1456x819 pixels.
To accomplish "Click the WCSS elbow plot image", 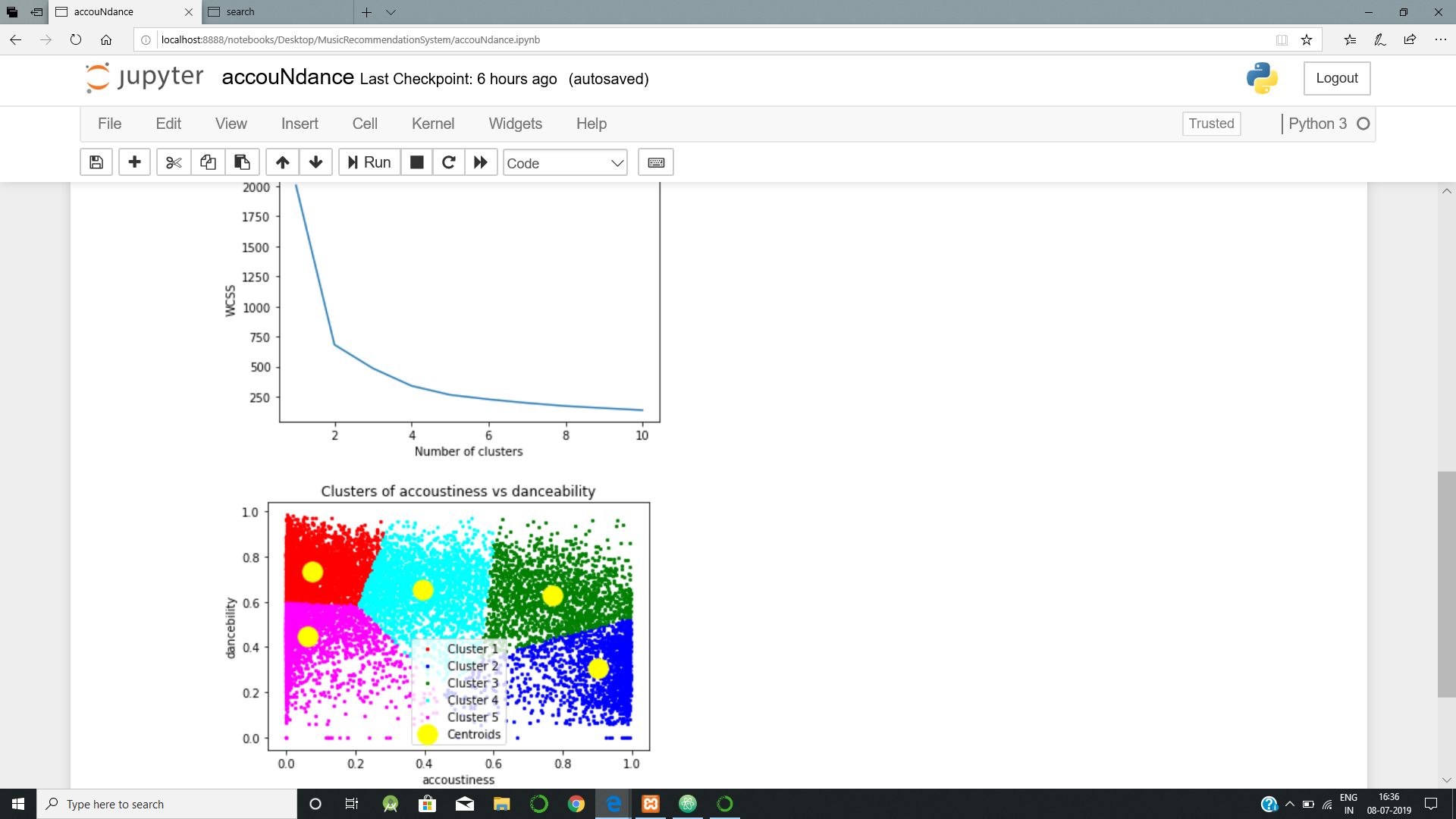I will [442, 322].
